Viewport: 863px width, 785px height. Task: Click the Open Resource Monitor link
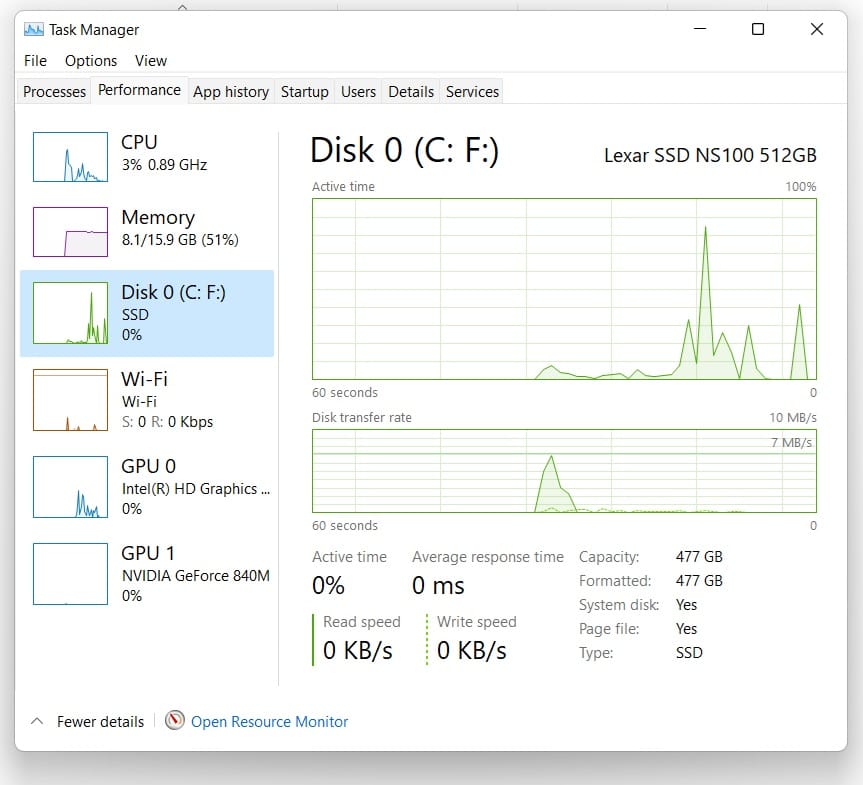(269, 722)
